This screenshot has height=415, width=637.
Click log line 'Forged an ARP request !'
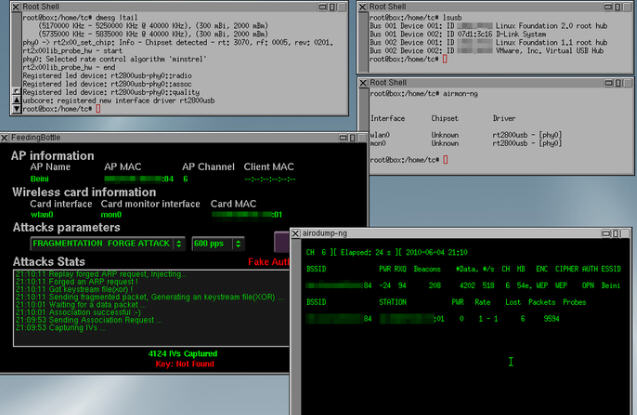coord(77,282)
